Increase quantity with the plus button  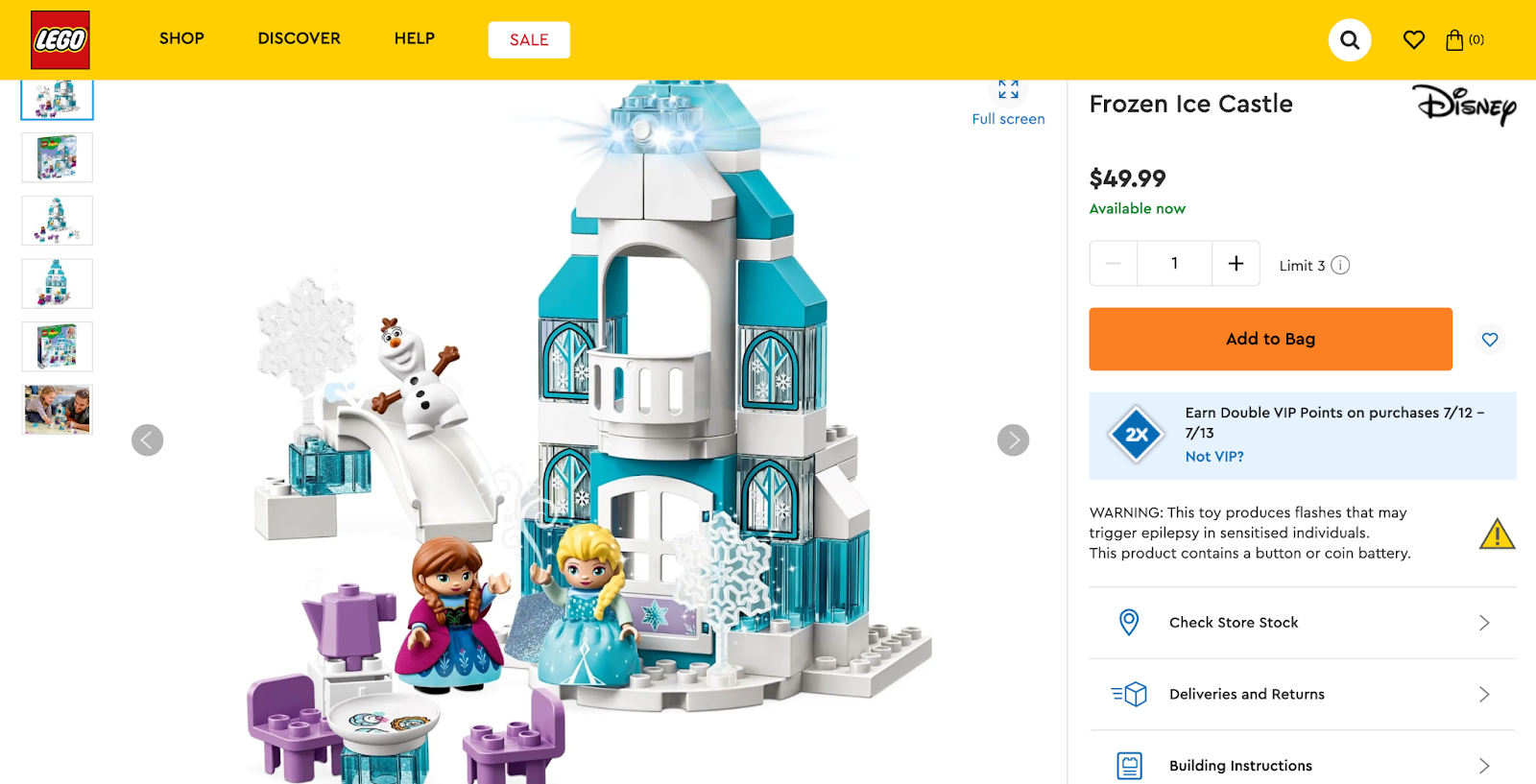(x=1236, y=263)
